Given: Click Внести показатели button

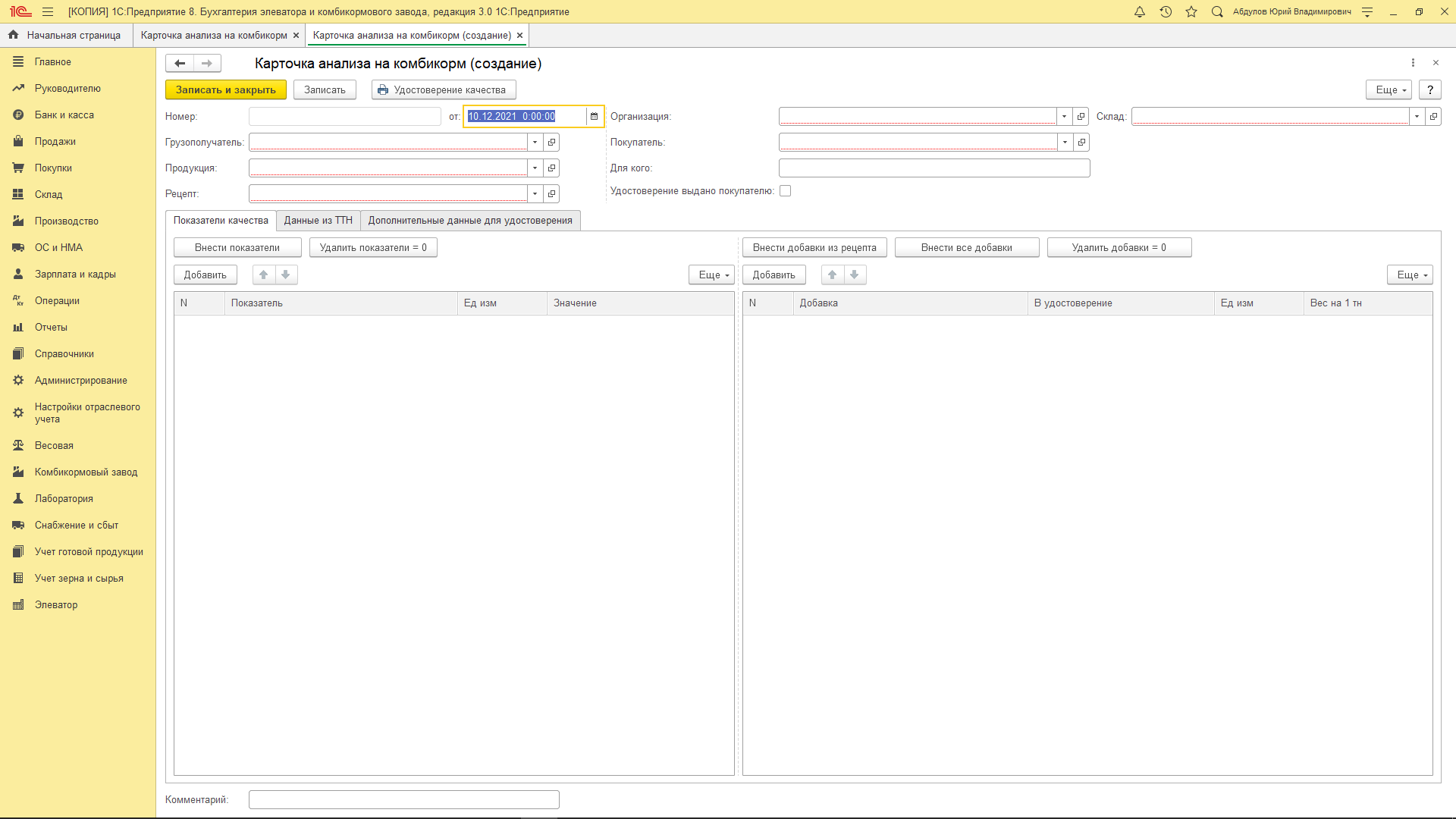Looking at the screenshot, I should coord(237,248).
